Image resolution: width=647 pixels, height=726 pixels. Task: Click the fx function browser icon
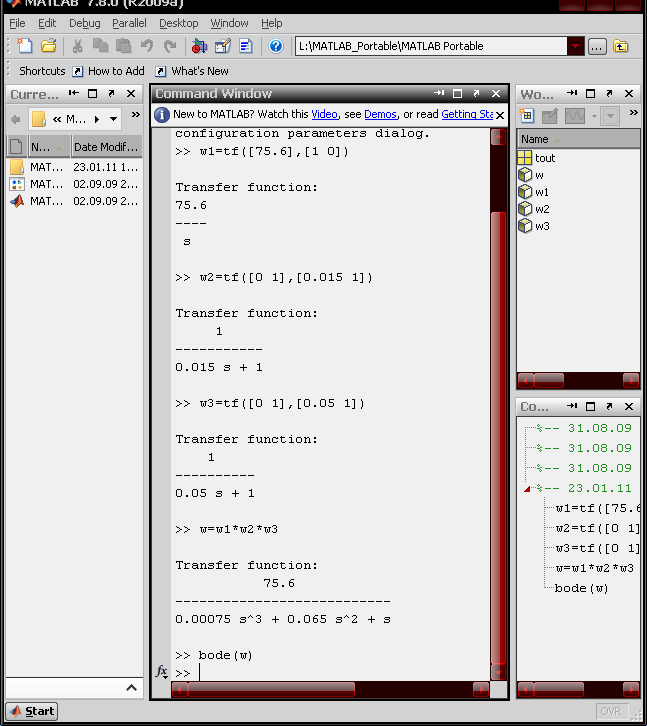tap(161, 671)
